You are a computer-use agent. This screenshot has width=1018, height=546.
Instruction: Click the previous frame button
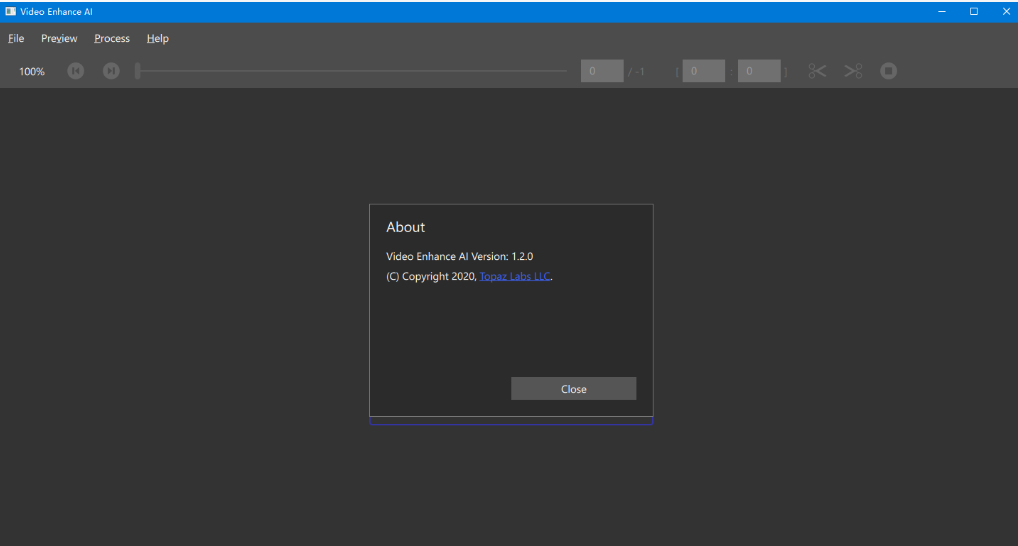[x=76, y=71]
